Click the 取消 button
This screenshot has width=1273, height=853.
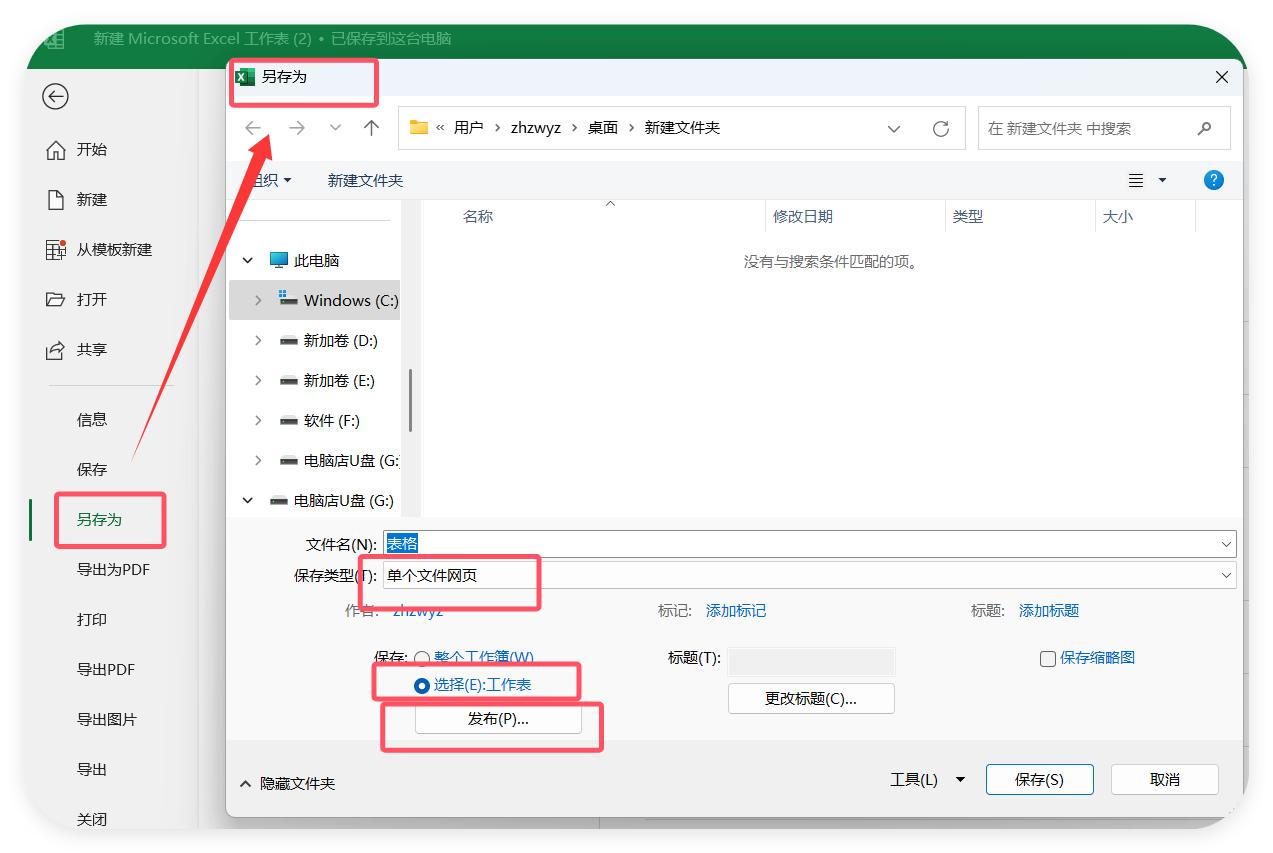pos(1165,780)
